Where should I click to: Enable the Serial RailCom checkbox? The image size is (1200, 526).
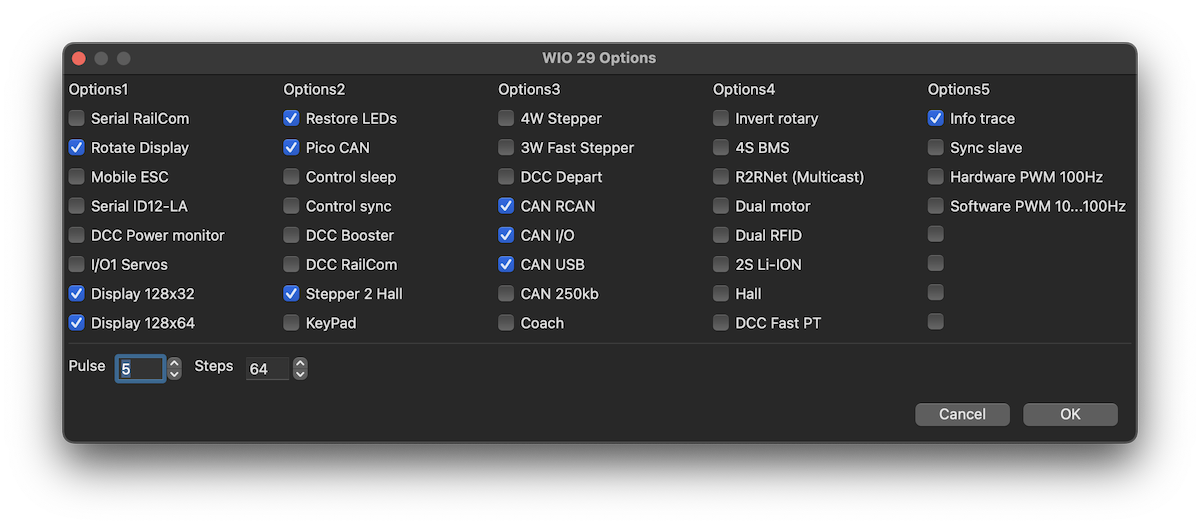pyautogui.click(x=77, y=118)
